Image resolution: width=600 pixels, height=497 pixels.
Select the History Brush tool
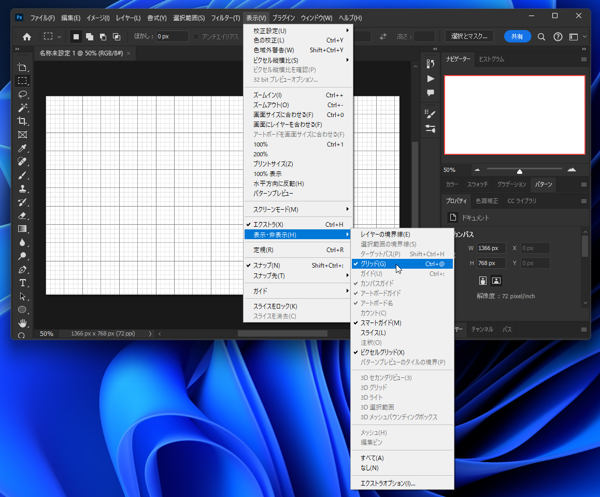(x=23, y=202)
